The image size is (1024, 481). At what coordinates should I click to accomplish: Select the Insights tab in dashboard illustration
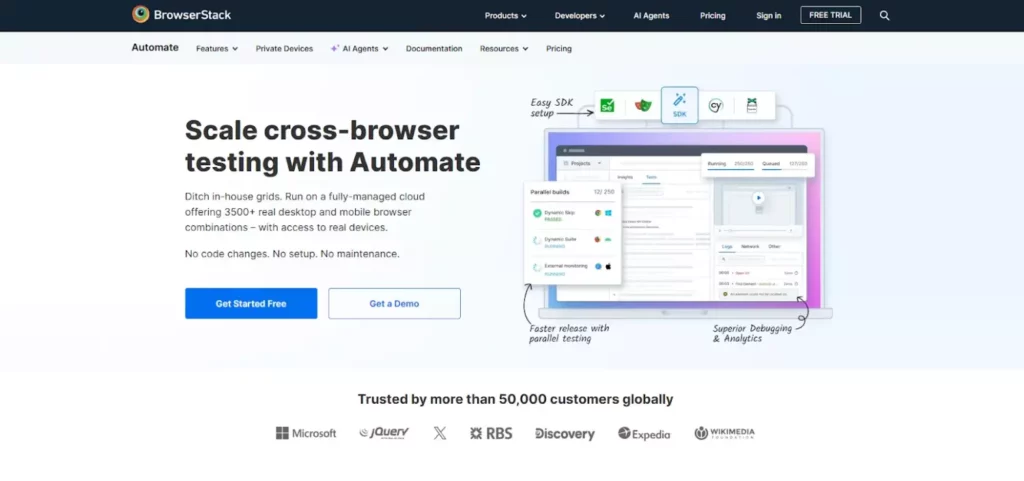(x=625, y=177)
